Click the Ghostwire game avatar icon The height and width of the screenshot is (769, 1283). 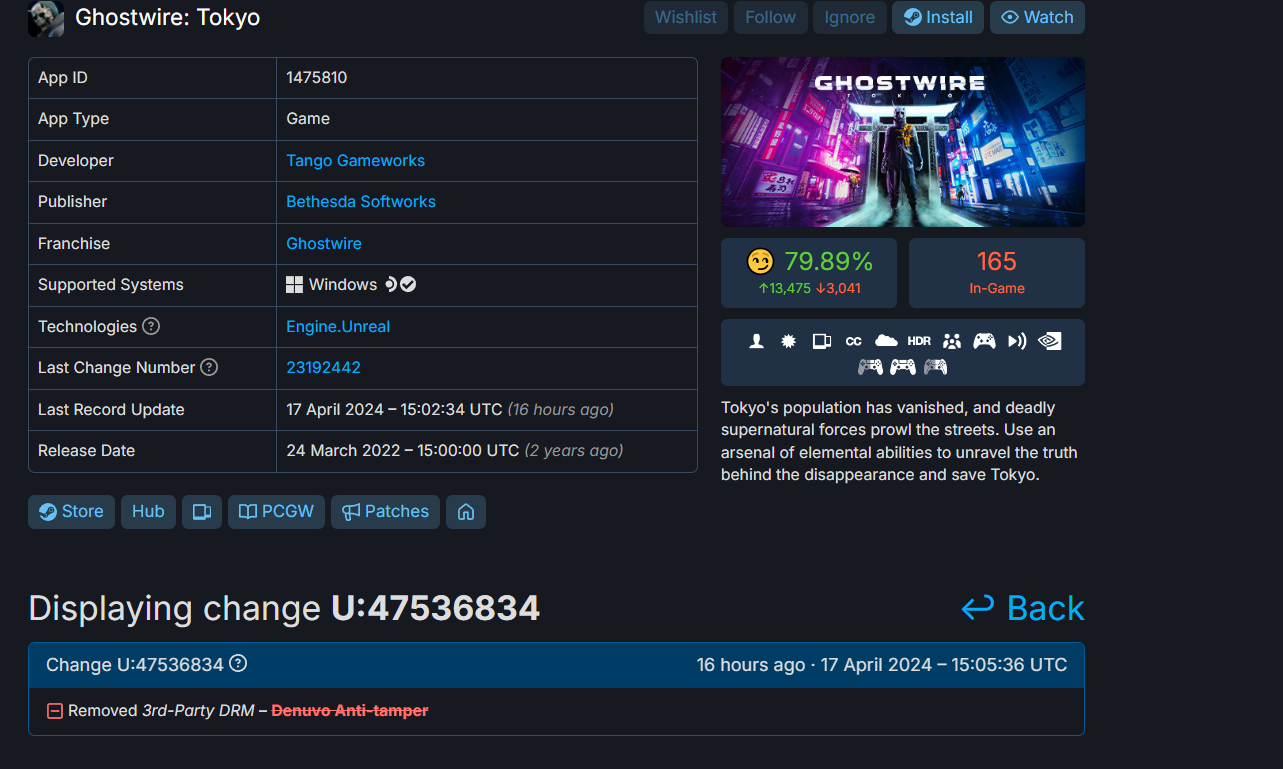[x=46, y=18]
